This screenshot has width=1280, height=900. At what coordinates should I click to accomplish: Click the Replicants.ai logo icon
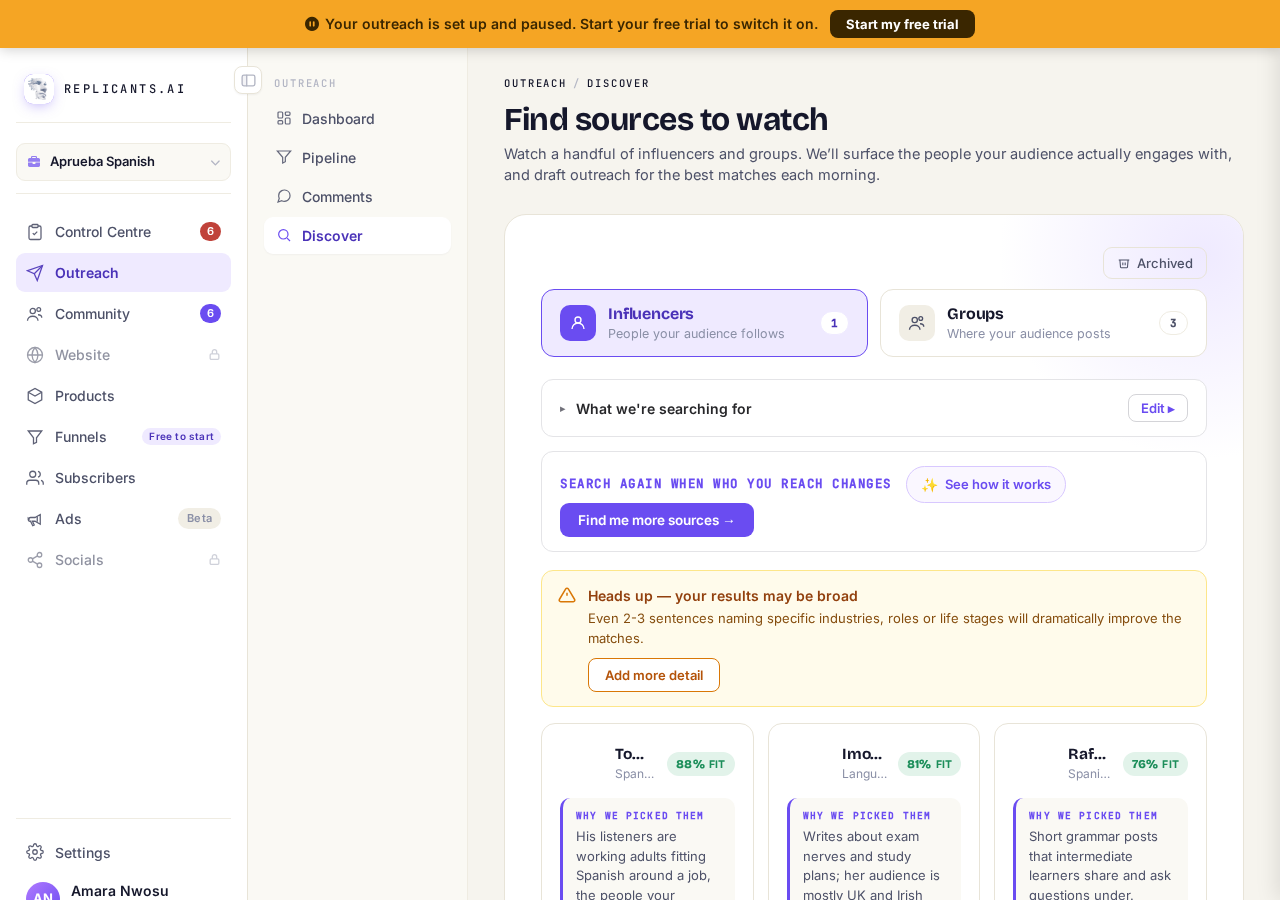tap(39, 89)
